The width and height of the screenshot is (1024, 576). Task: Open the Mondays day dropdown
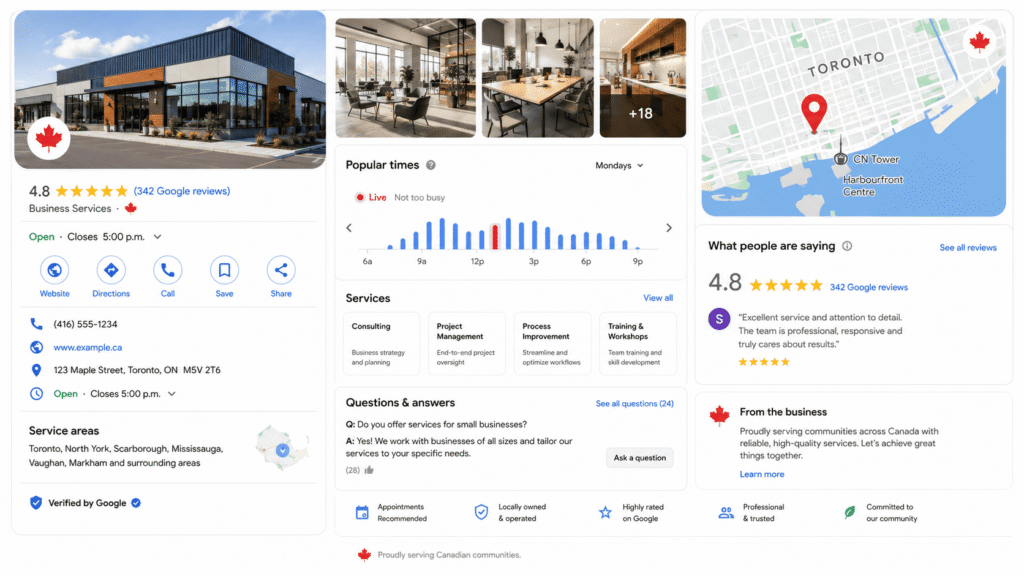(x=619, y=166)
